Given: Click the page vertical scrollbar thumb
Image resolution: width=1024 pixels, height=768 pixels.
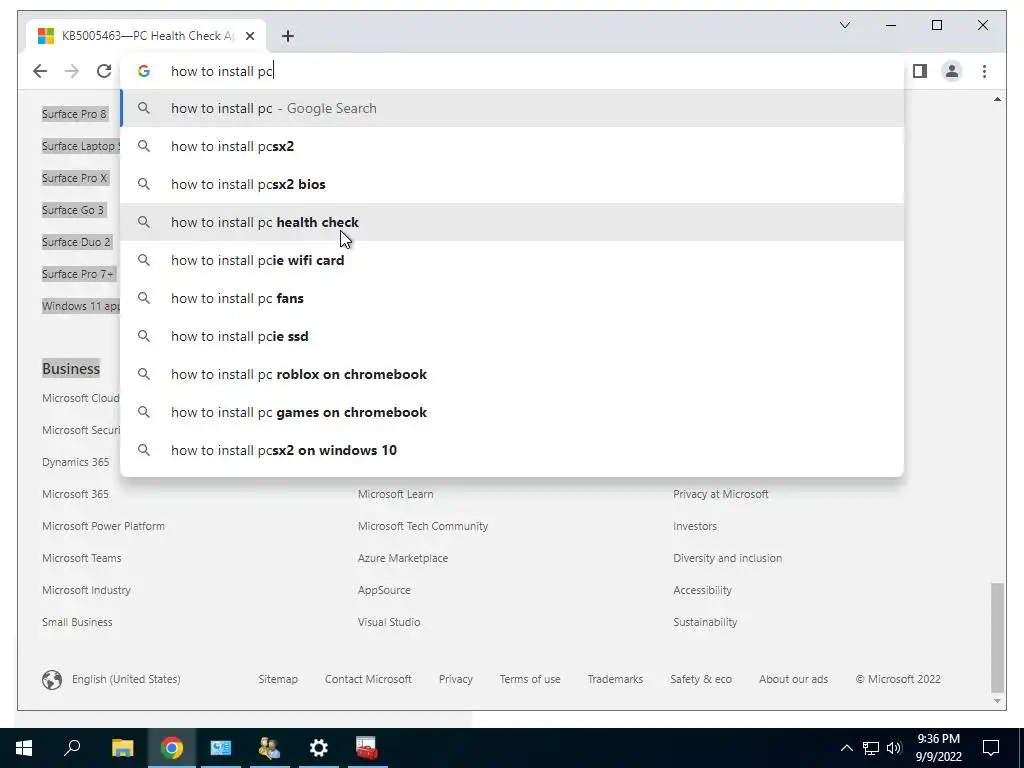Looking at the screenshot, I should click(997, 637).
